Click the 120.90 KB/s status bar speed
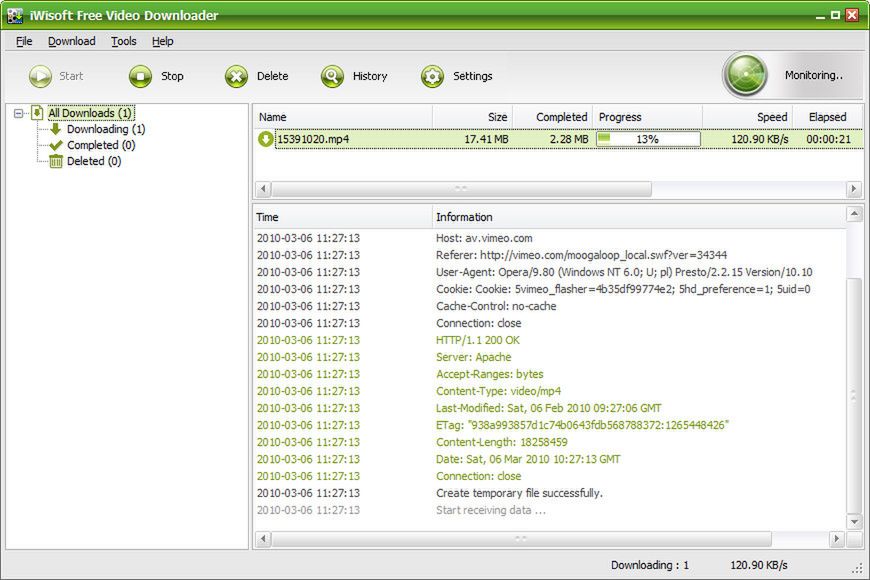Viewport: 870px width, 580px height. [758, 565]
